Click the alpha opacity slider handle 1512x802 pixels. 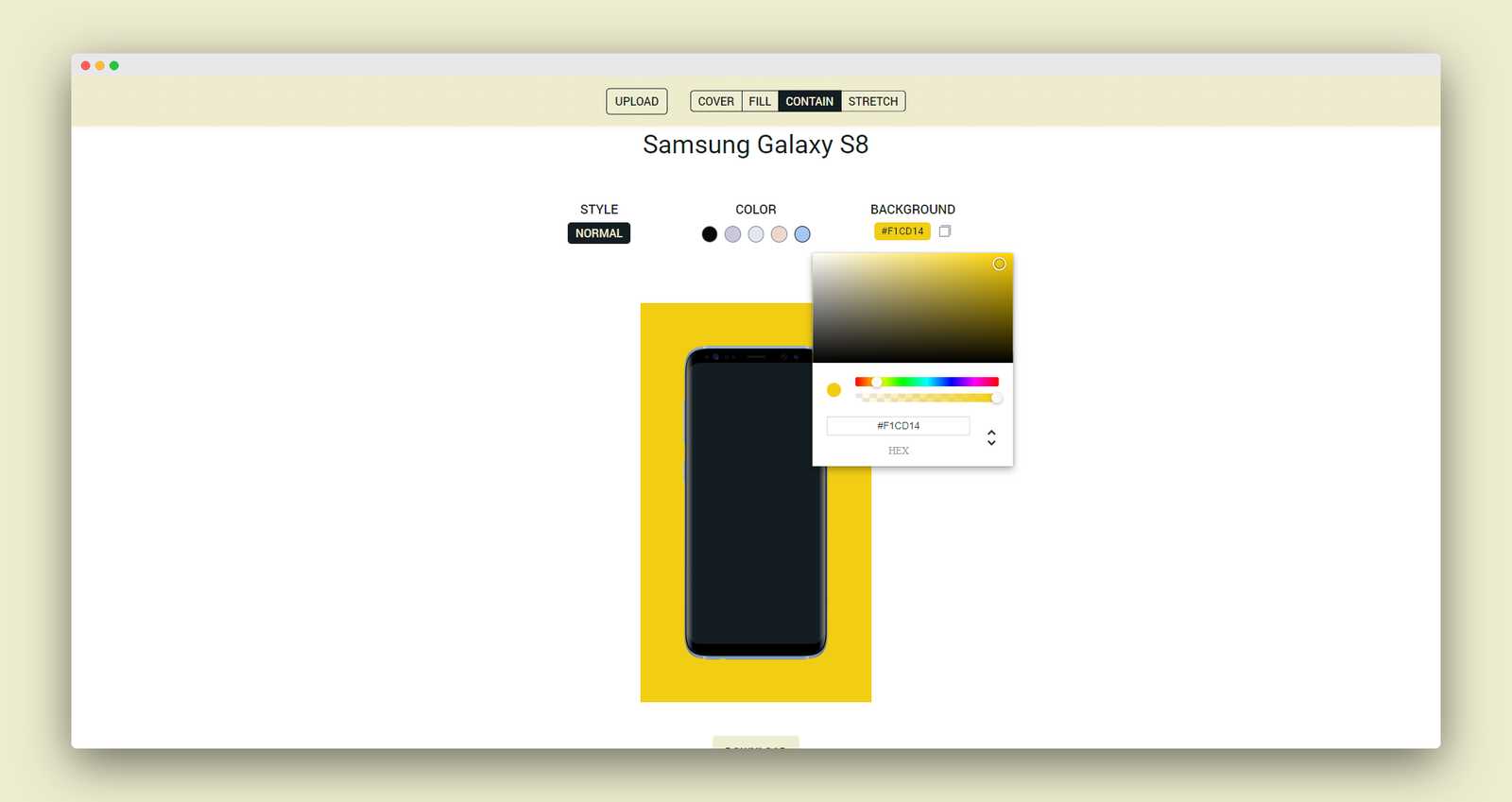point(996,398)
